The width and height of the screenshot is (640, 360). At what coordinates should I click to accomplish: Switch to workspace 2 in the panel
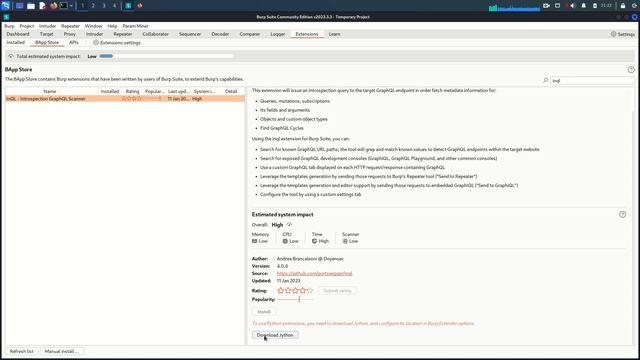[93, 6]
